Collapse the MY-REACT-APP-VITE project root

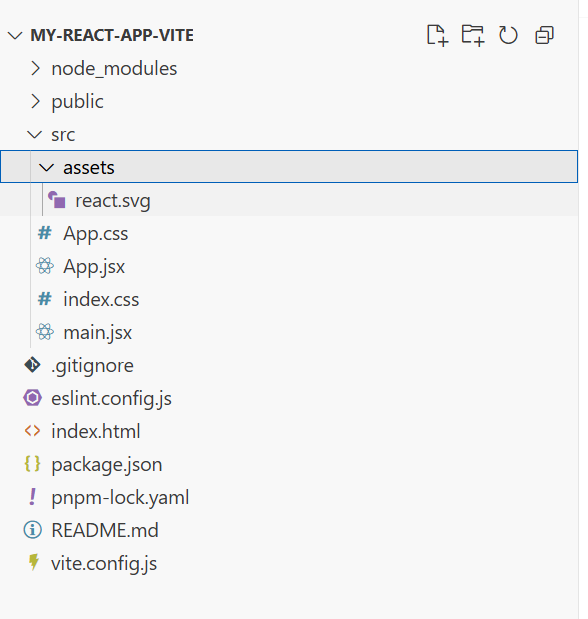tap(15, 36)
